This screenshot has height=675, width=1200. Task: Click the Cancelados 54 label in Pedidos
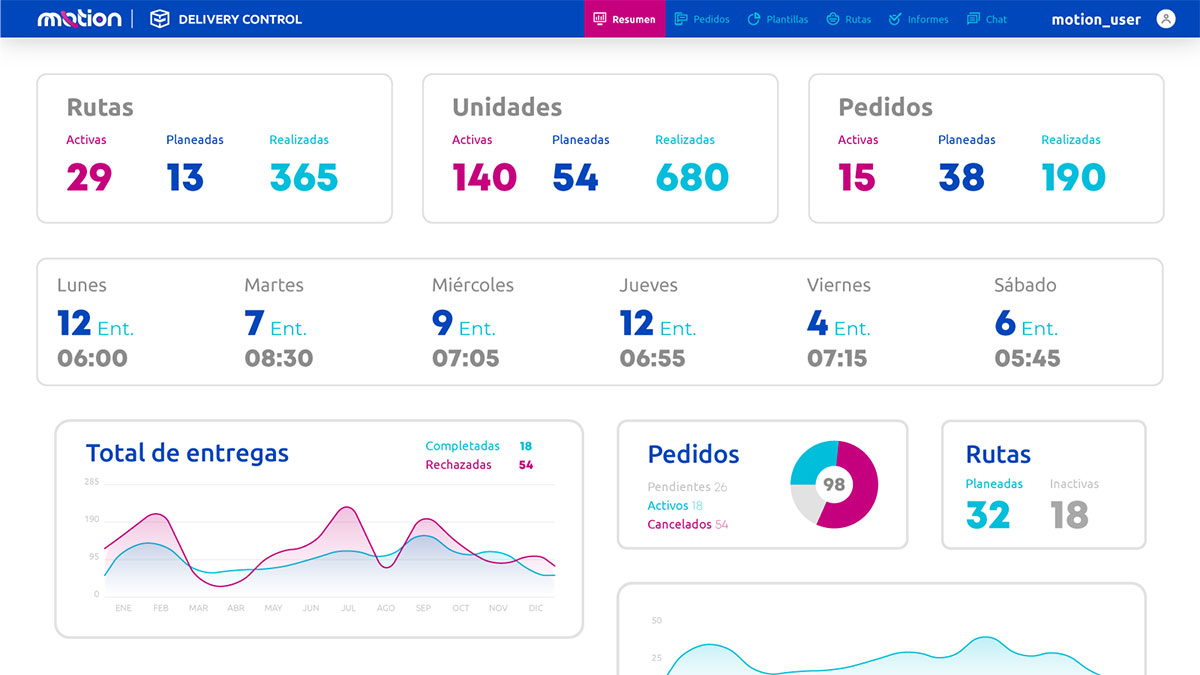(687, 524)
